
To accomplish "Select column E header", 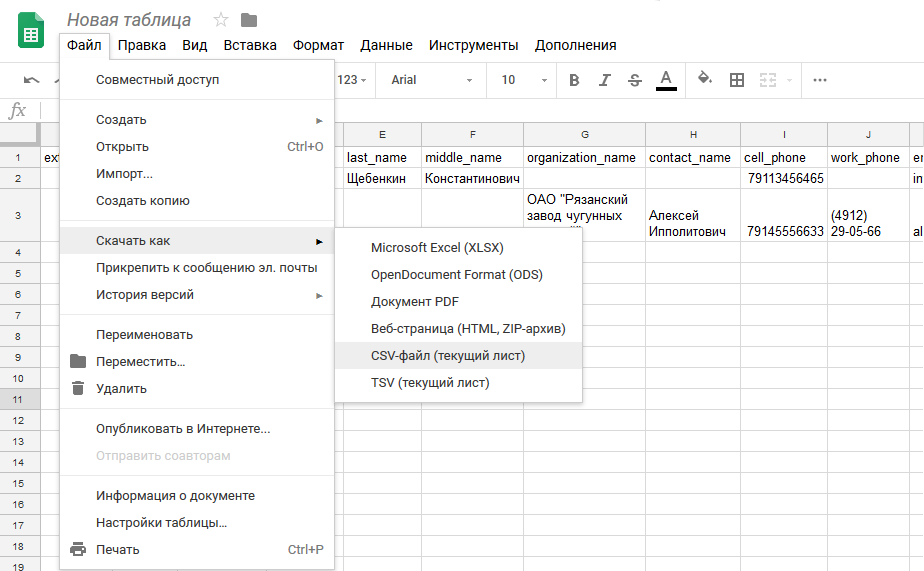I will [x=382, y=135].
